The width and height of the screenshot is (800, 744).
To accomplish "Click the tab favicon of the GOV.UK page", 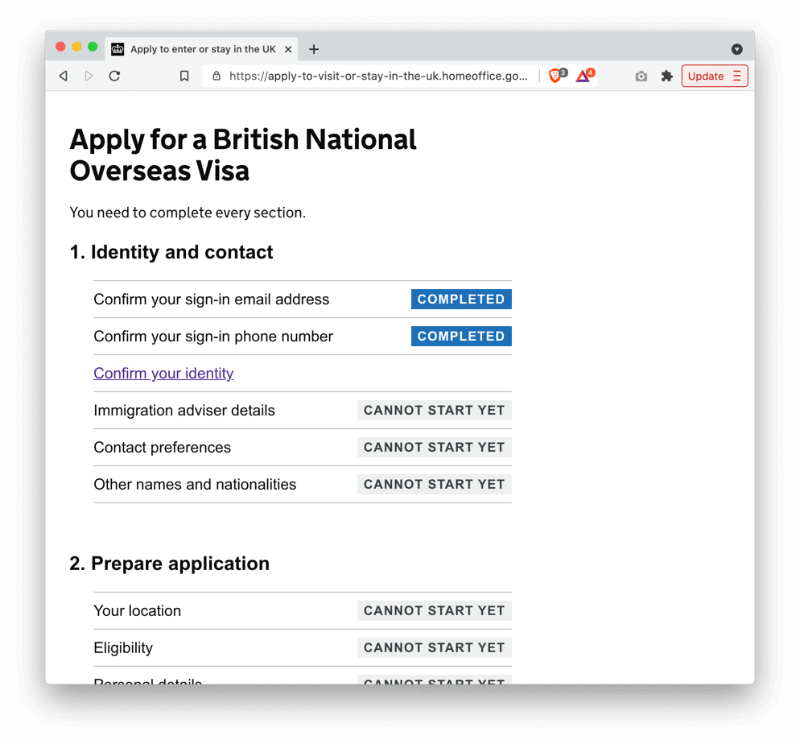I will (x=118, y=49).
